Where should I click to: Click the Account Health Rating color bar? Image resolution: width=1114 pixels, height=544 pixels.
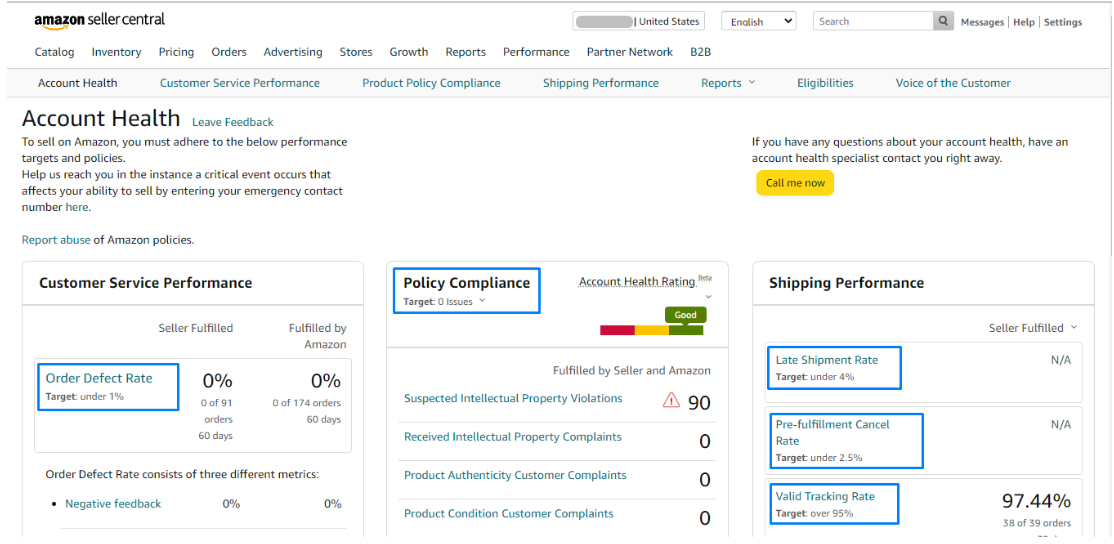click(x=651, y=330)
